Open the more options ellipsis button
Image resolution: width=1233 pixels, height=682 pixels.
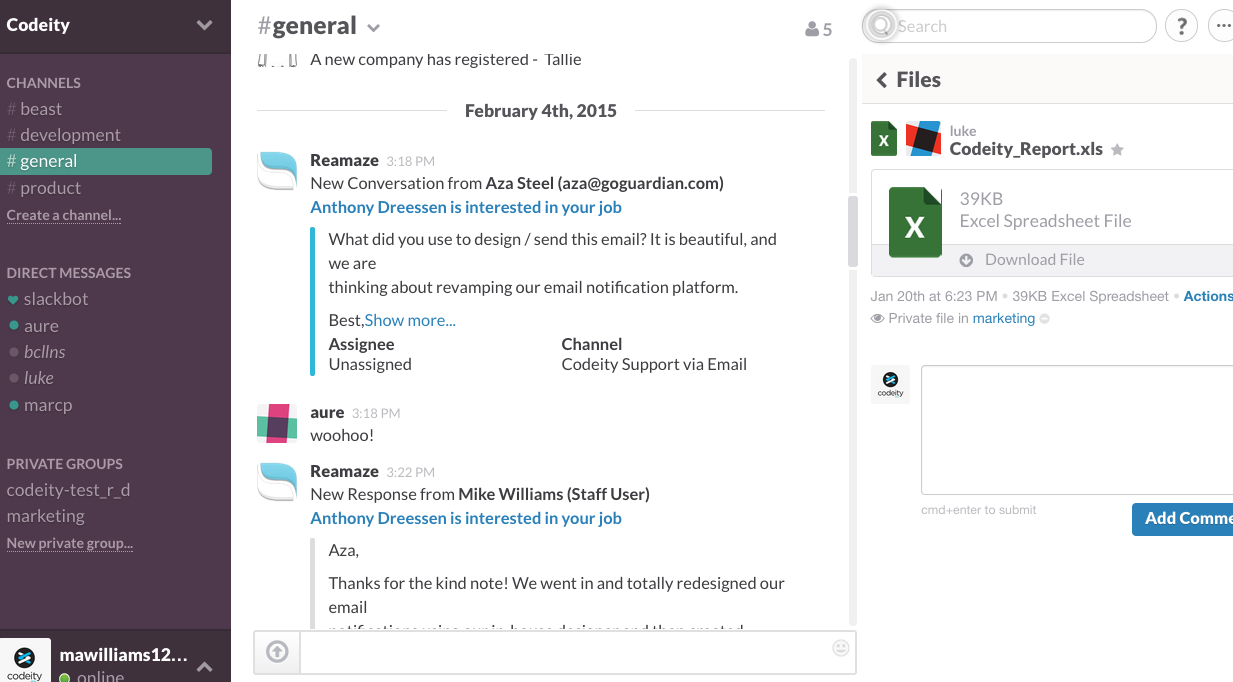click(x=1222, y=26)
